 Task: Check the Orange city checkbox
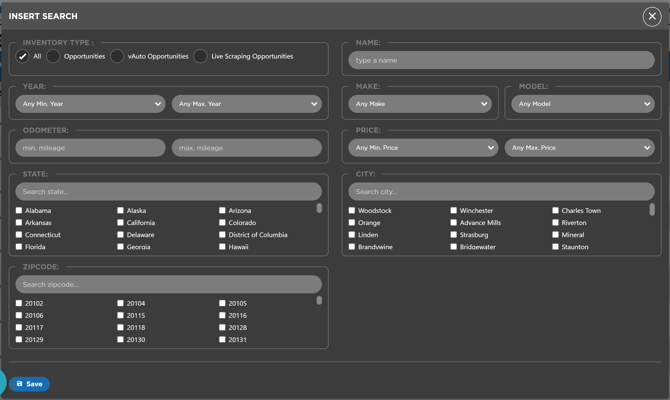[352, 222]
